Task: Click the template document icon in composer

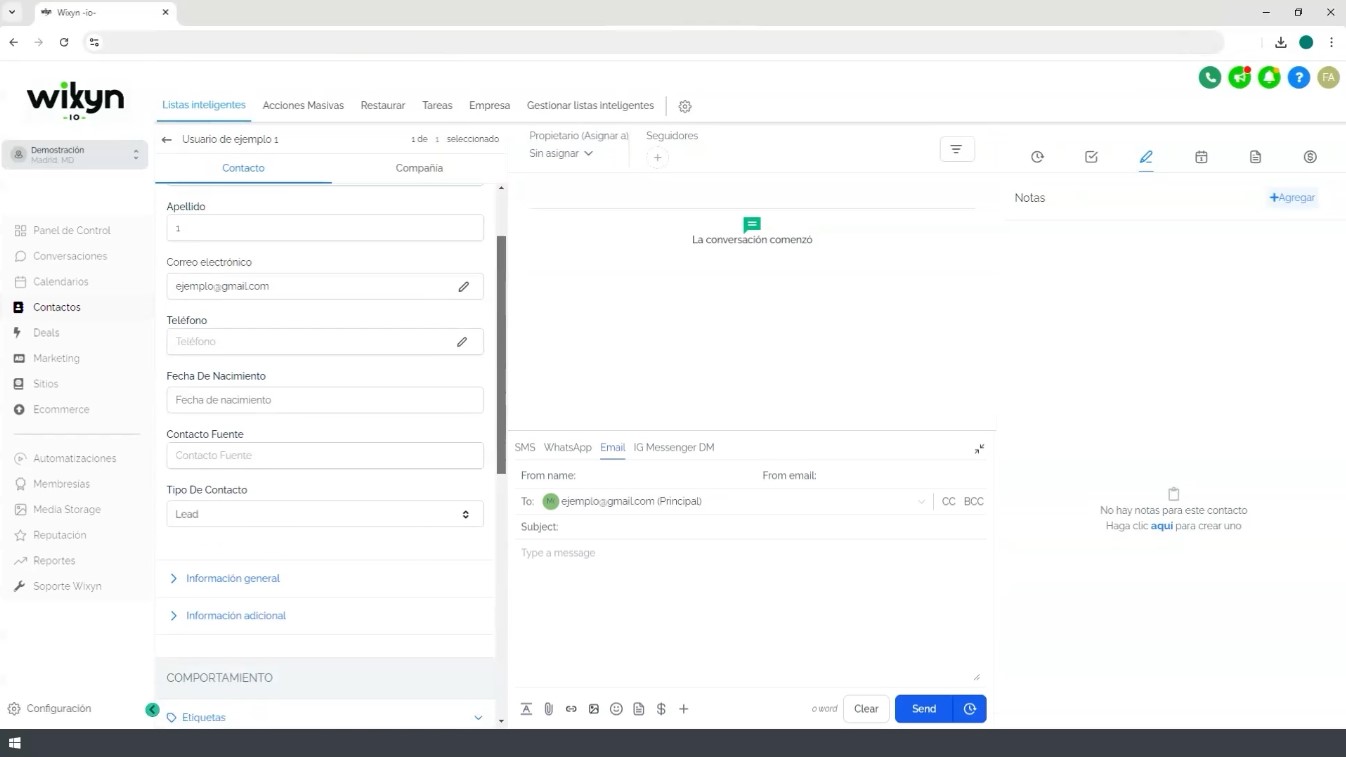Action: pyautogui.click(x=639, y=709)
